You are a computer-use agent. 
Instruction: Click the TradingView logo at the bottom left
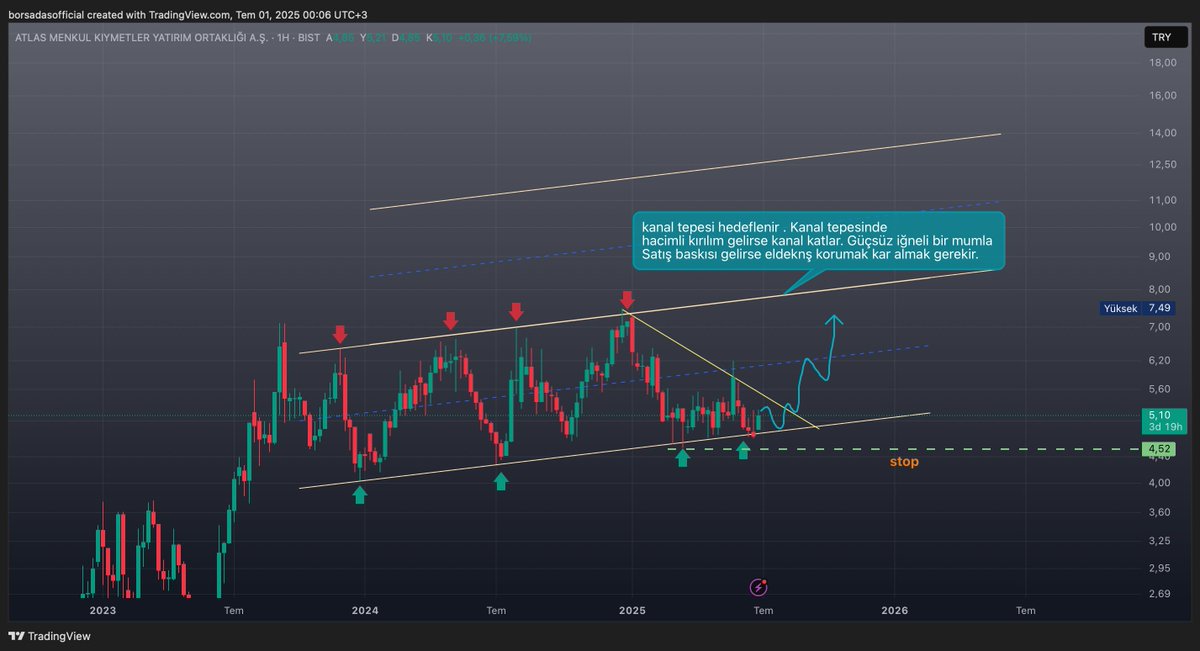tap(49, 636)
